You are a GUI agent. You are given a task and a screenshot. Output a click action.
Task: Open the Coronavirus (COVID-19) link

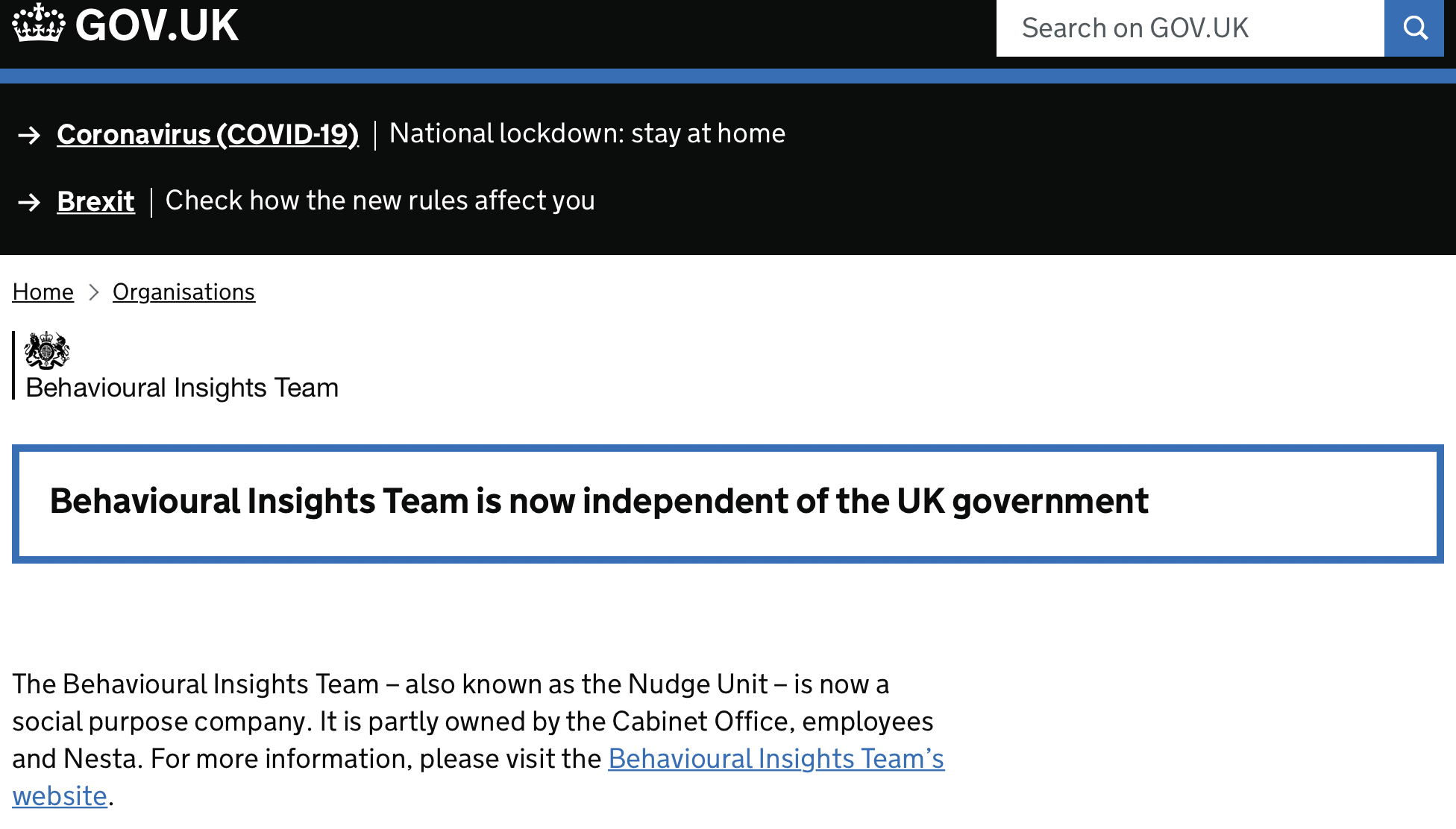(207, 134)
